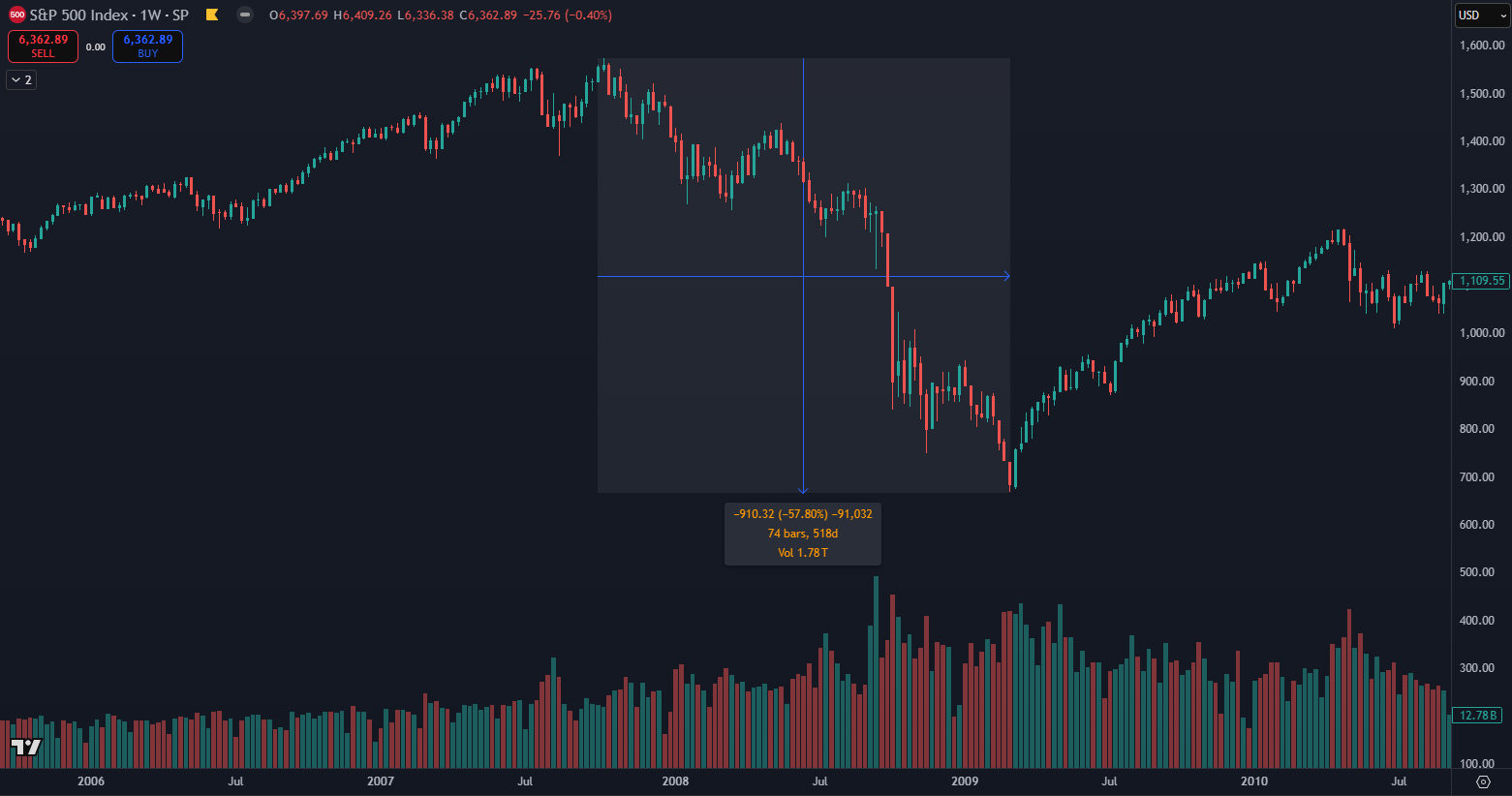
Task: Click the measure tool's downward arrow tip
Action: pyautogui.click(x=803, y=490)
